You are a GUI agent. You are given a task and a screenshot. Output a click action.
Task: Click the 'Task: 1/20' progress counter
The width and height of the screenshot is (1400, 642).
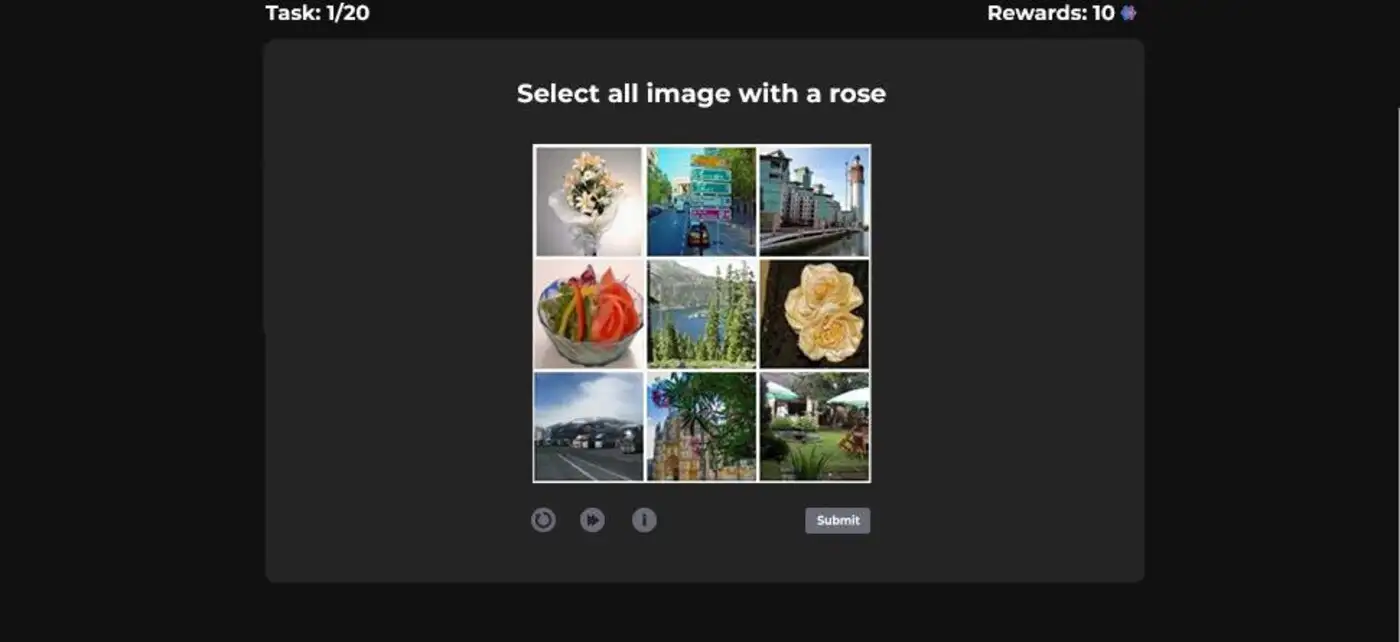317,13
